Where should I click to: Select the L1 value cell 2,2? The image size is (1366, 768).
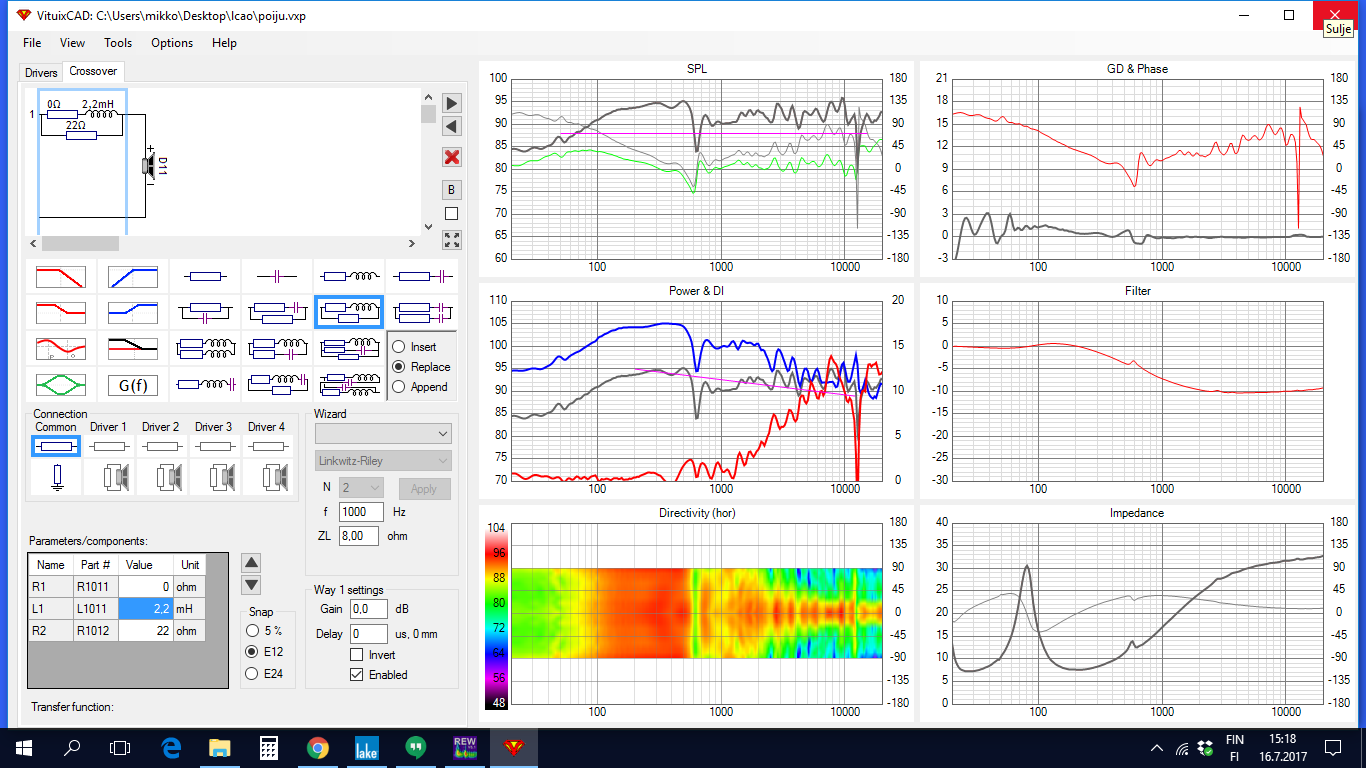pyautogui.click(x=146, y=608)
